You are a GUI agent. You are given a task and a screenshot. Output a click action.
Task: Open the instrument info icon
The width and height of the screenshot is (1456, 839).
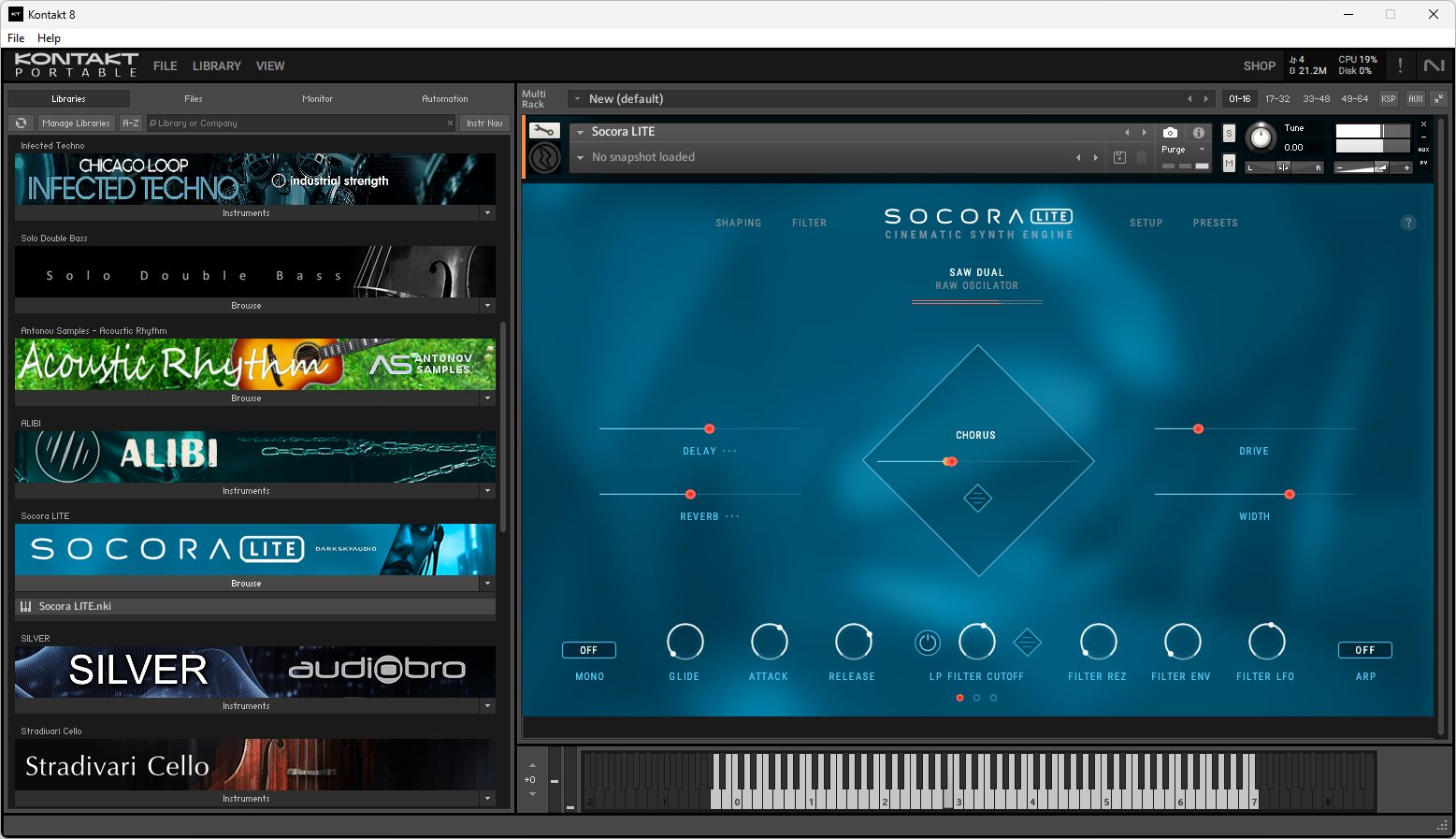pyautogui.click(x=1199, y=133)
